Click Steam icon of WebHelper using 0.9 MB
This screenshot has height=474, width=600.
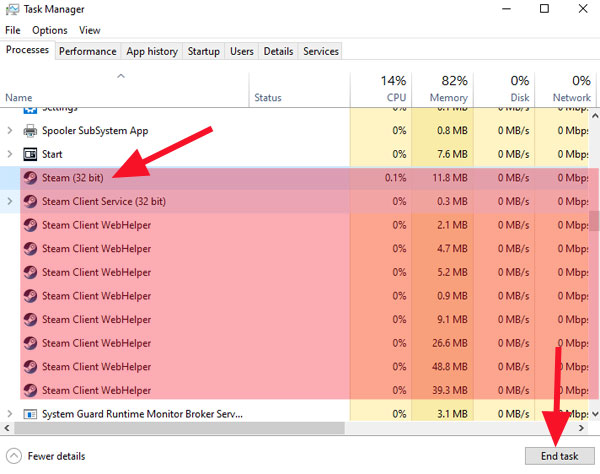[30, 296]
